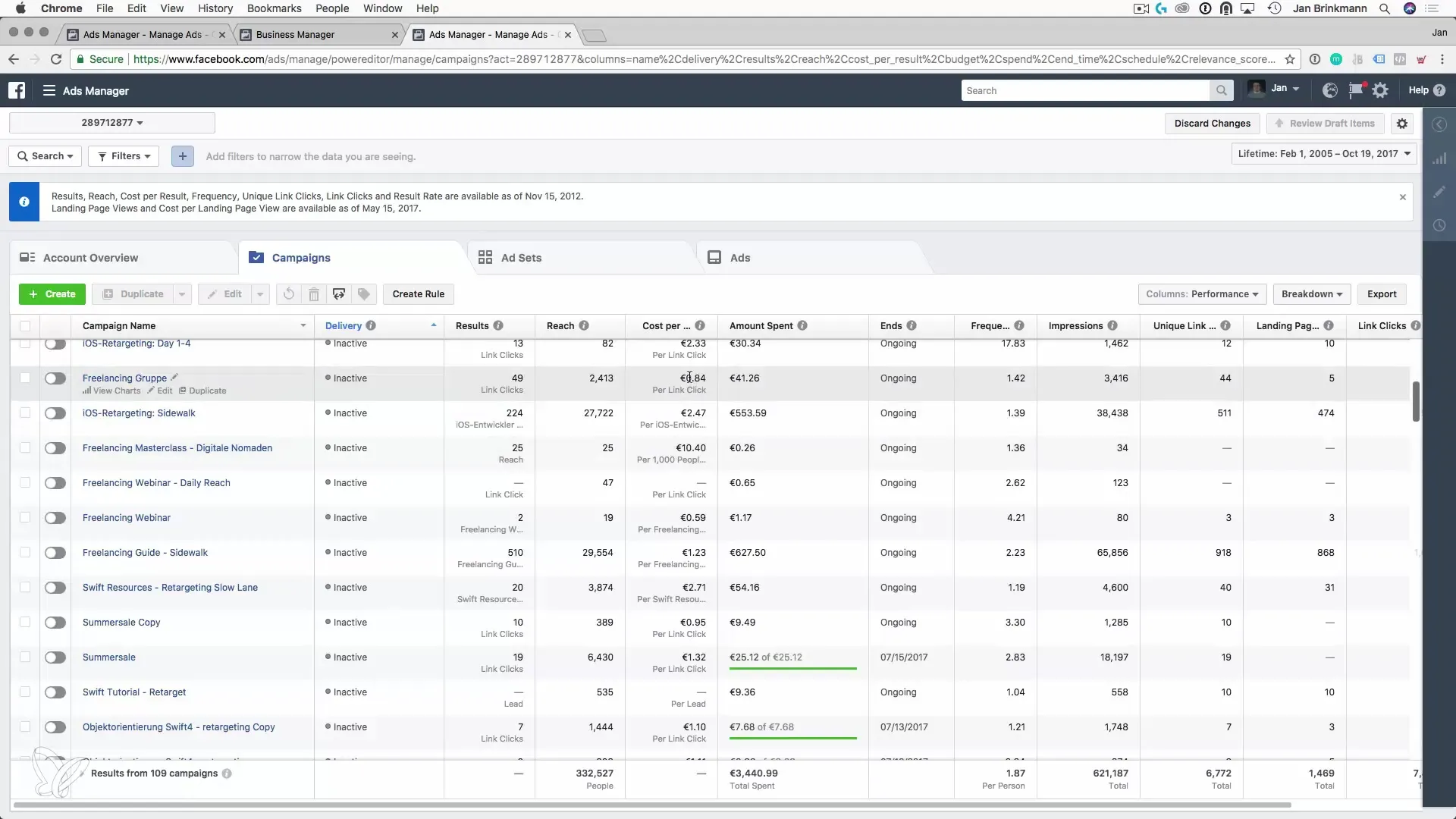This screenshot has height=819, width=1456.
Task: Click the Objektorientierung Swift4 €7.68 progress bar
Action: click(793, 739)
